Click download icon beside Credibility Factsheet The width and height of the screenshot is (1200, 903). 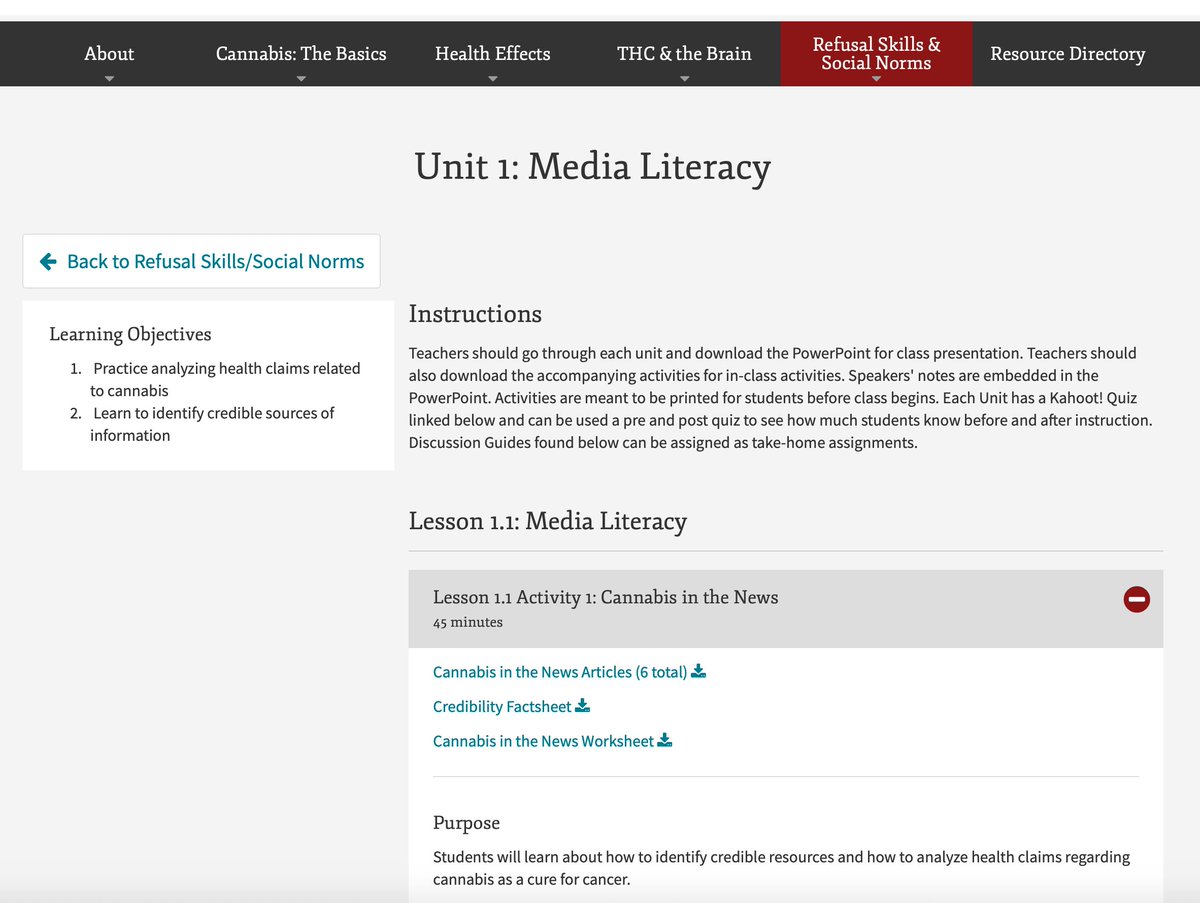(x=583, y=706)
